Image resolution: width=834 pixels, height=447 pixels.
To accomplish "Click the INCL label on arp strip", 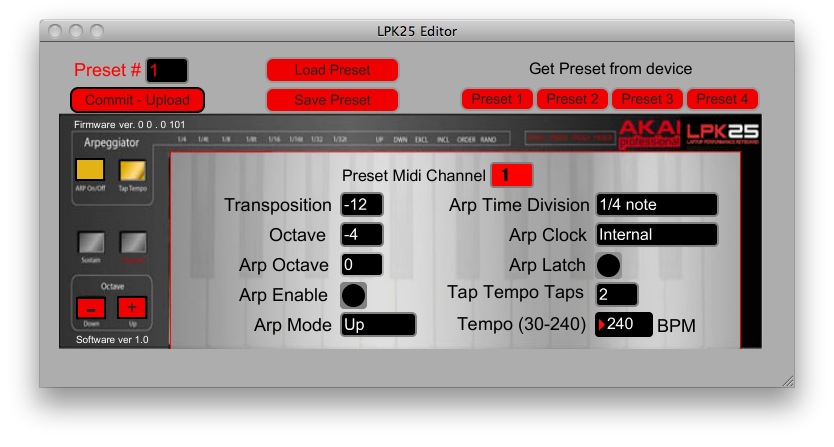I will [x=443, y=139].
